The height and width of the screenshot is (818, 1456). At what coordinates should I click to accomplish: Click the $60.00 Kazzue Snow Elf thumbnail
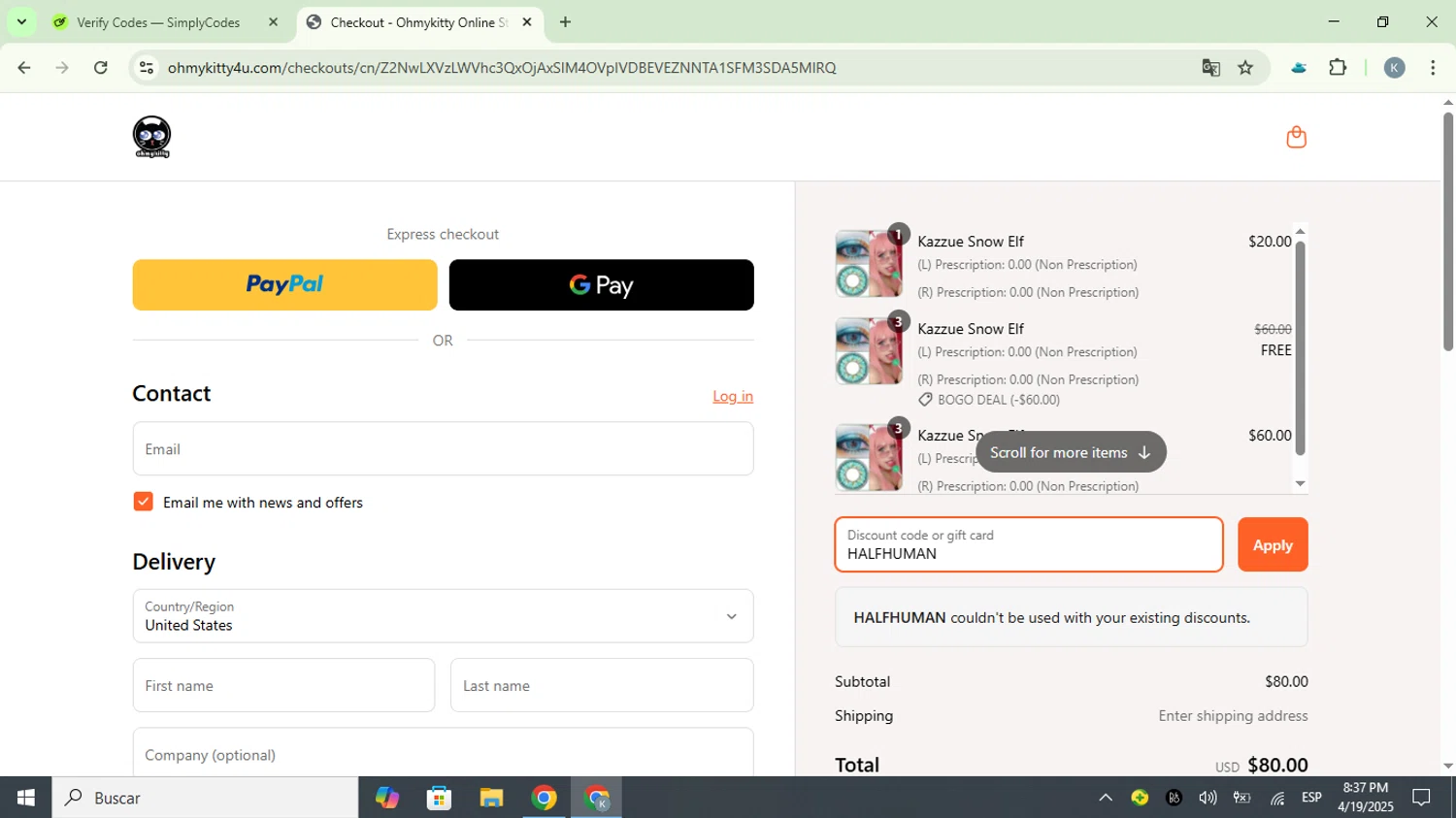pos(869,457)
